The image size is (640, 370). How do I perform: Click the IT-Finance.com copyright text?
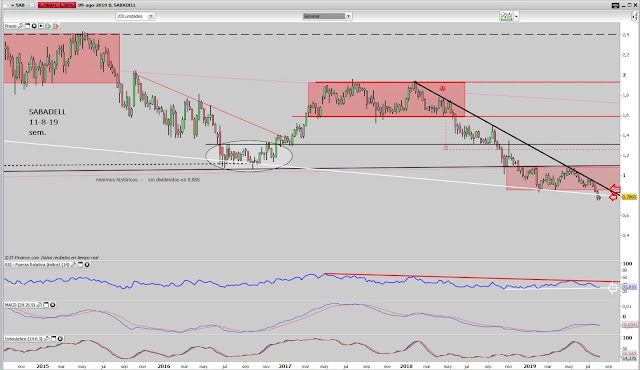tap(52, 257)
